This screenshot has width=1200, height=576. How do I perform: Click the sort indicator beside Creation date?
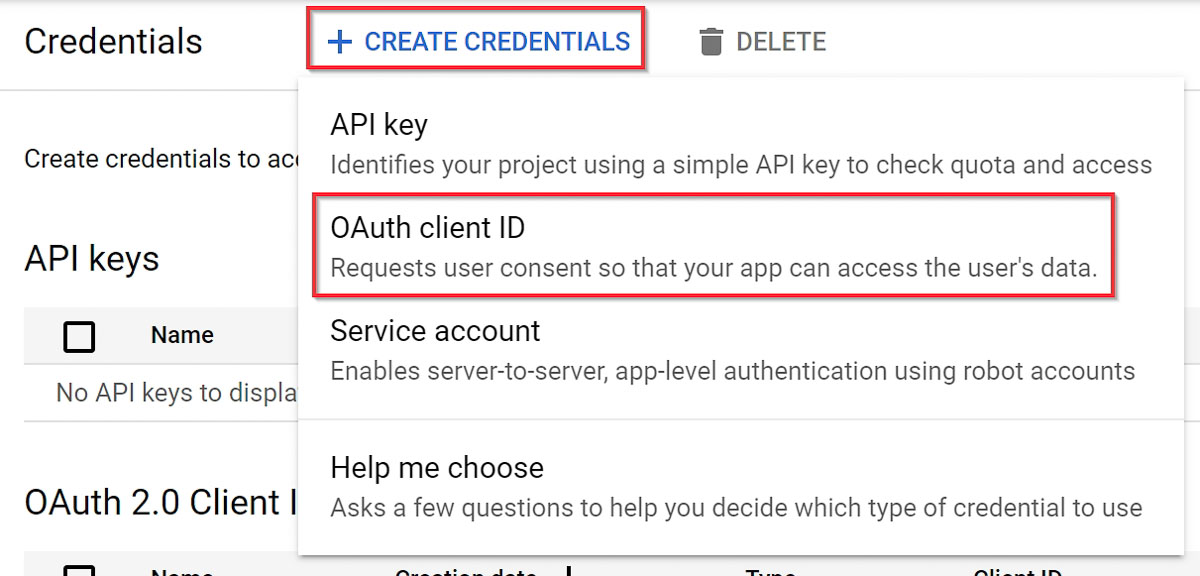pos(567,570)
